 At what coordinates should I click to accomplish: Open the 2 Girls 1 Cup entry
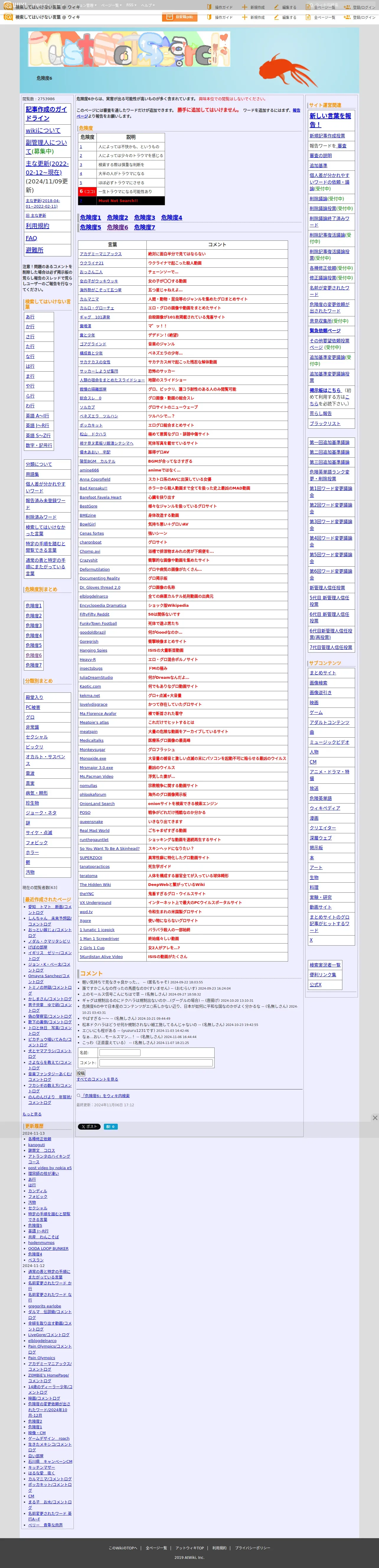92,948
